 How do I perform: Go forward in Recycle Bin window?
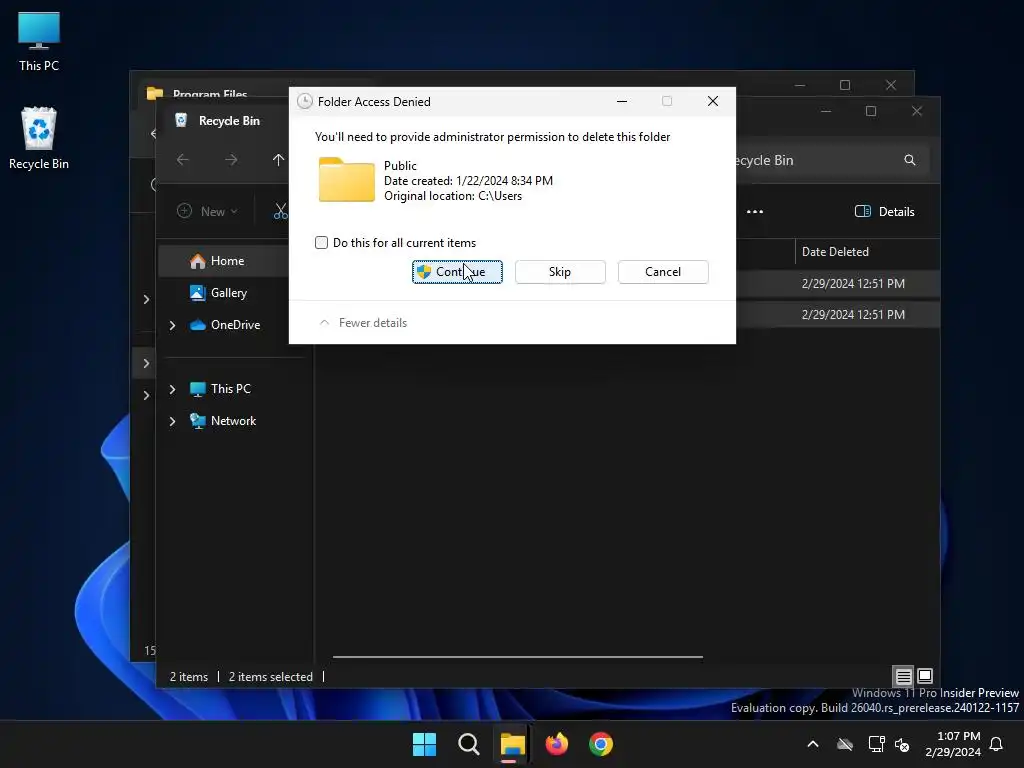point(231,160)
